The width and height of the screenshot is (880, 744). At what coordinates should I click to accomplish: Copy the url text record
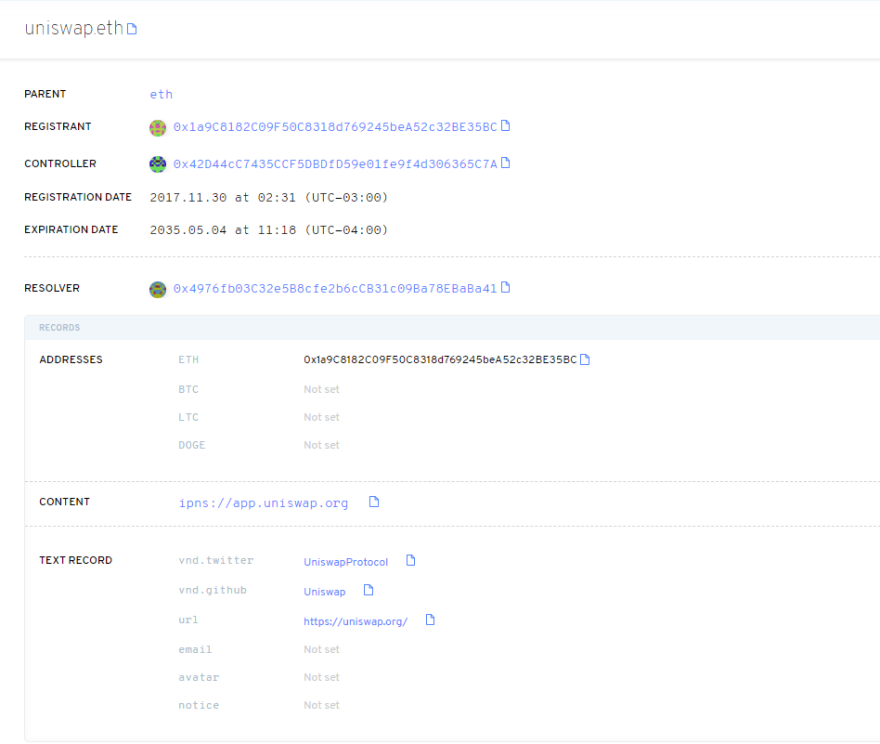(x=430, y=620)
